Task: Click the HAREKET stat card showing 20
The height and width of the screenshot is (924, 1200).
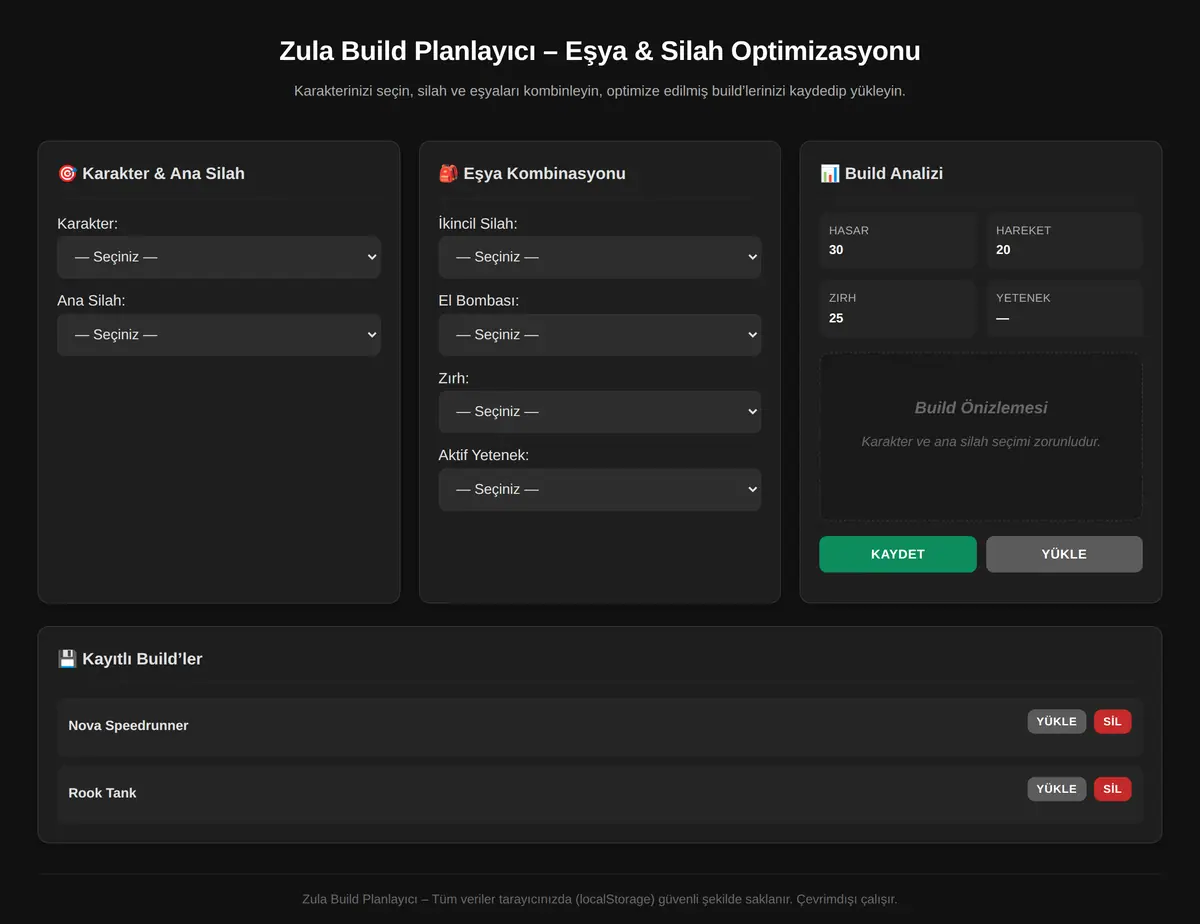Action: pos(1064,240)
